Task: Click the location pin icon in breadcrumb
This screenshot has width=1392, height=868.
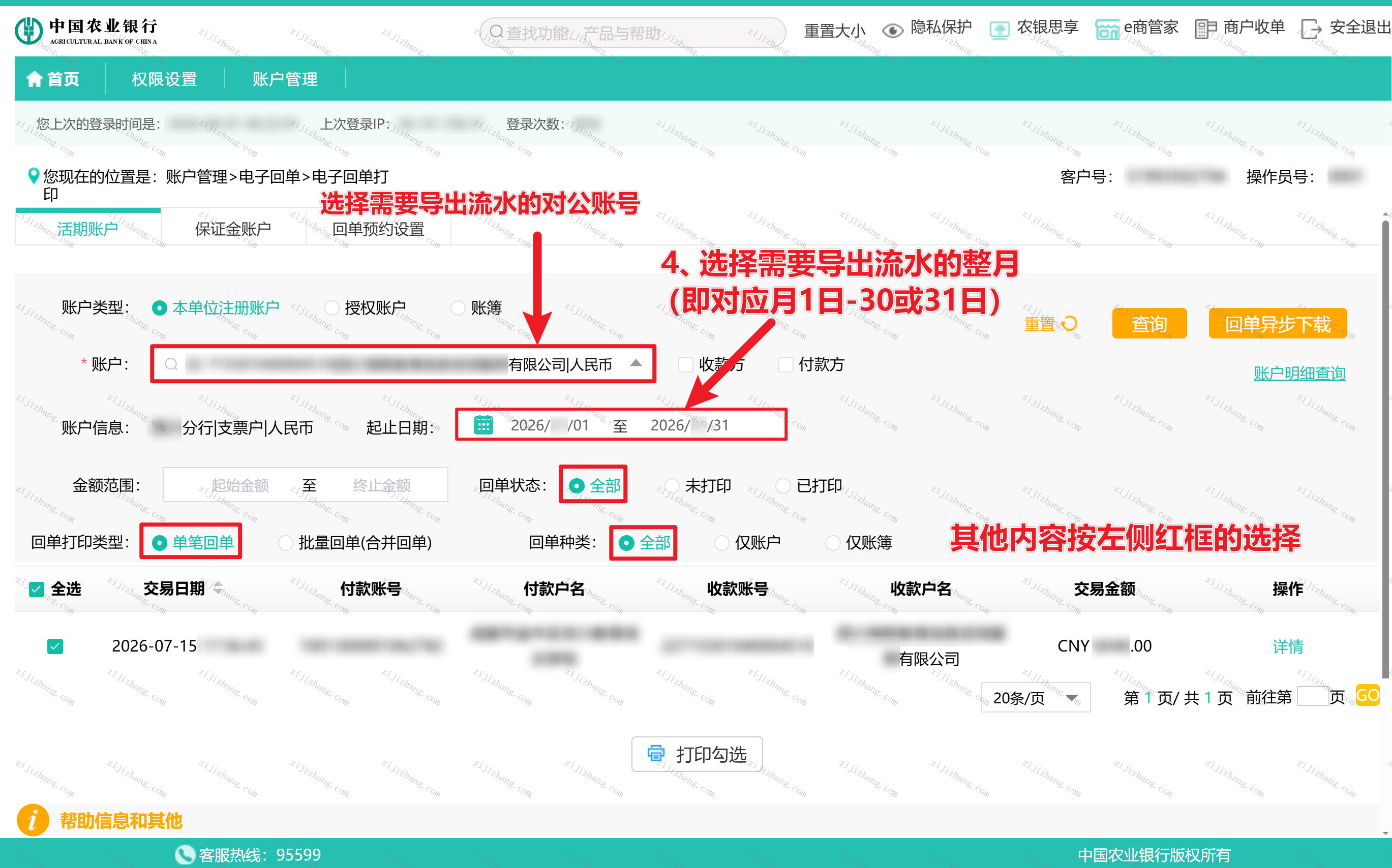Action: [34, 176]
